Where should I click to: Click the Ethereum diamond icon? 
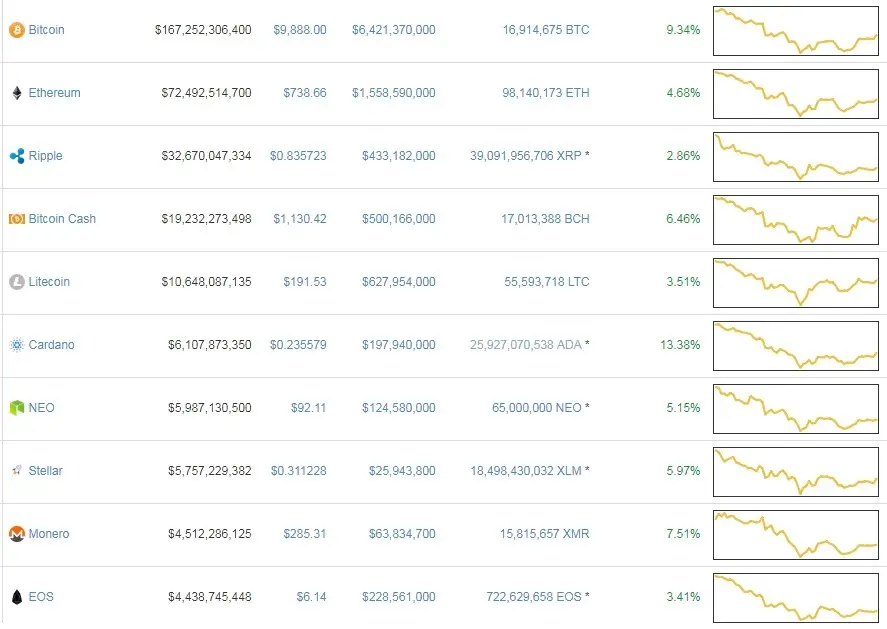tap(17, 93)
